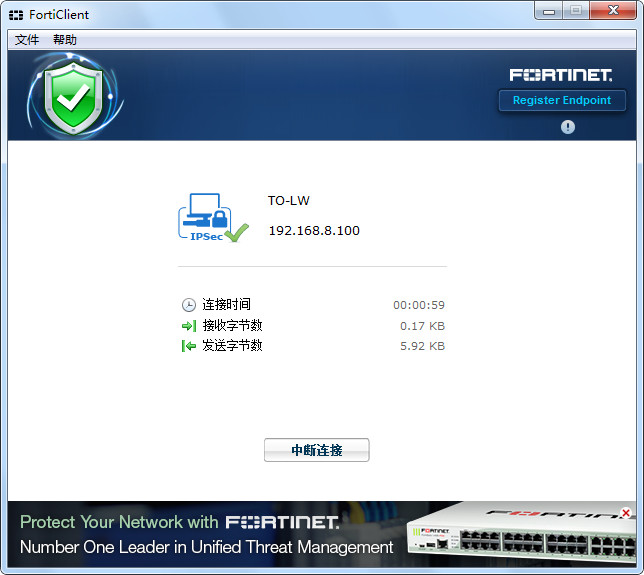Click the Fortinet switch product image
The width and height of the screenshot is (644, 575).
pyautogui.click(x=521, y=534)
